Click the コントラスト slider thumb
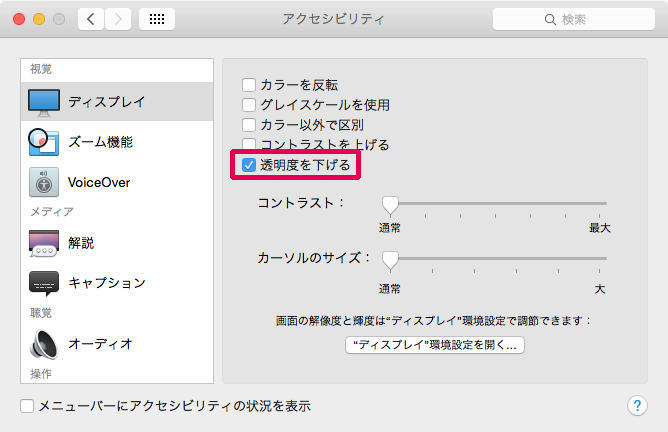This screenshot has width=668, height=432. 390,205
